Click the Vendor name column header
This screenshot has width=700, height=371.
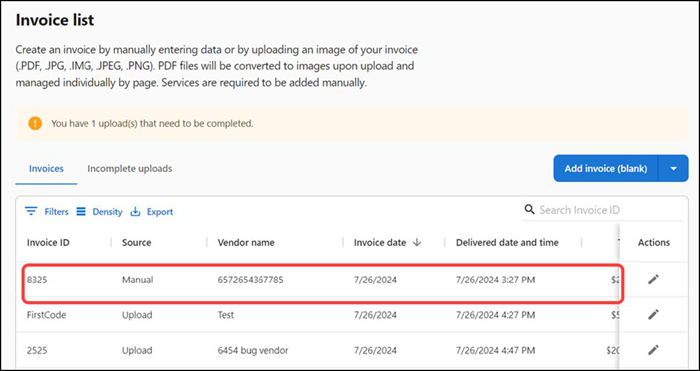246,242
